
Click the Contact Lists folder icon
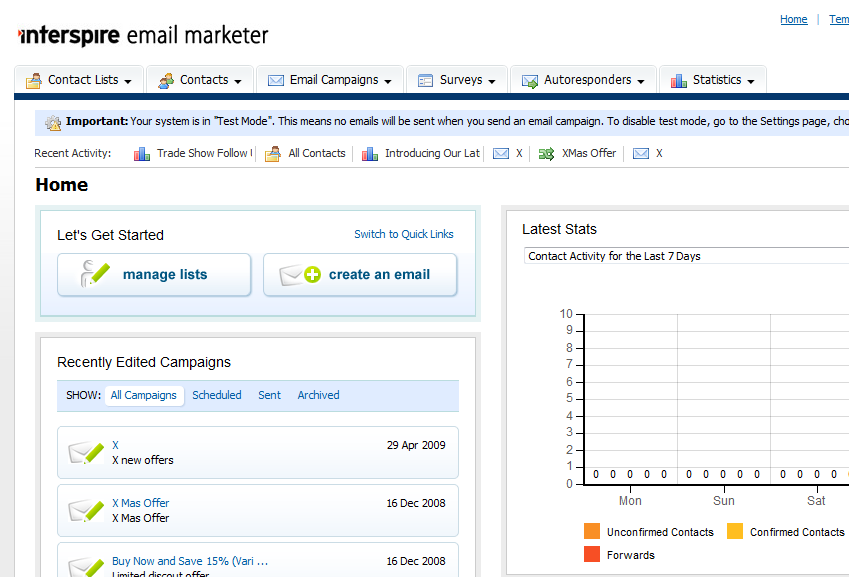pos(34,81)
